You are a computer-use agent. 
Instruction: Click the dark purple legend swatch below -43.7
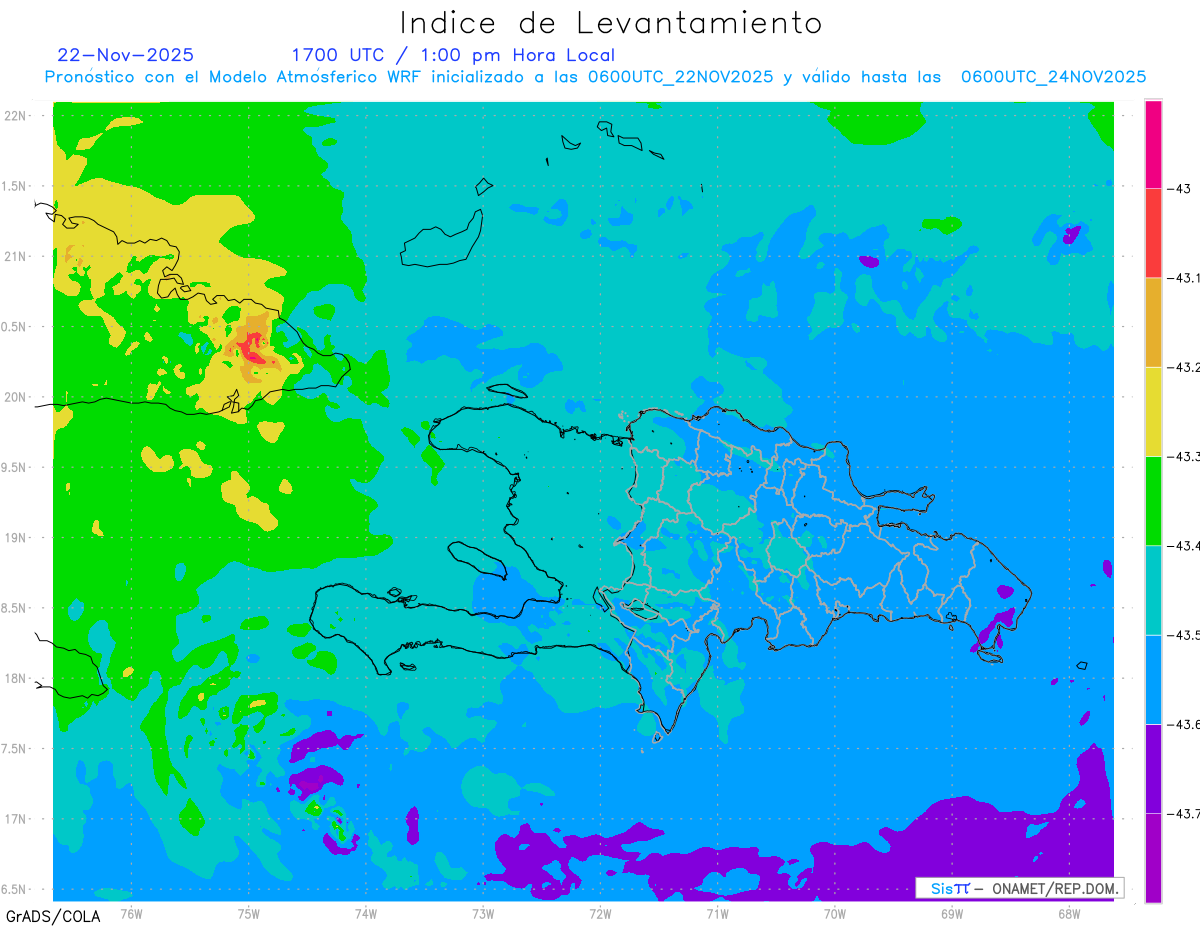tap(1153, 858)
